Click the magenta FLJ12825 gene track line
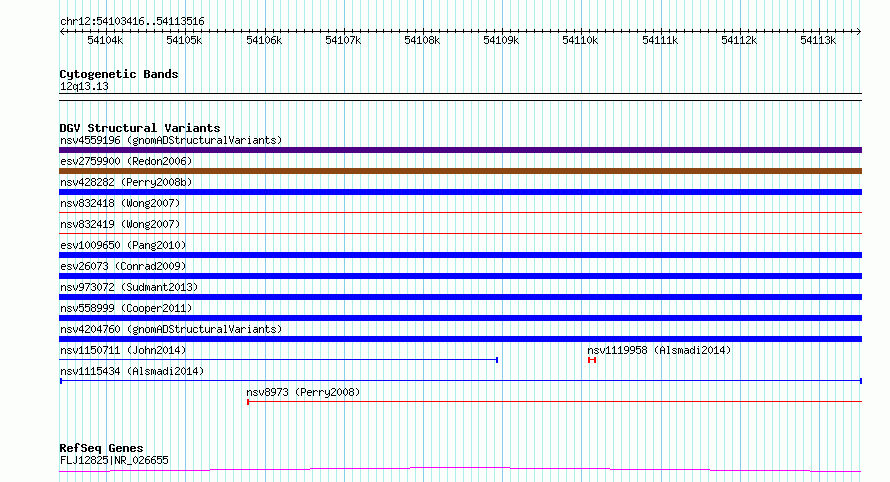The width and height of the screenshot is (890, 482). pyautogui.click(x=460, y=470)
